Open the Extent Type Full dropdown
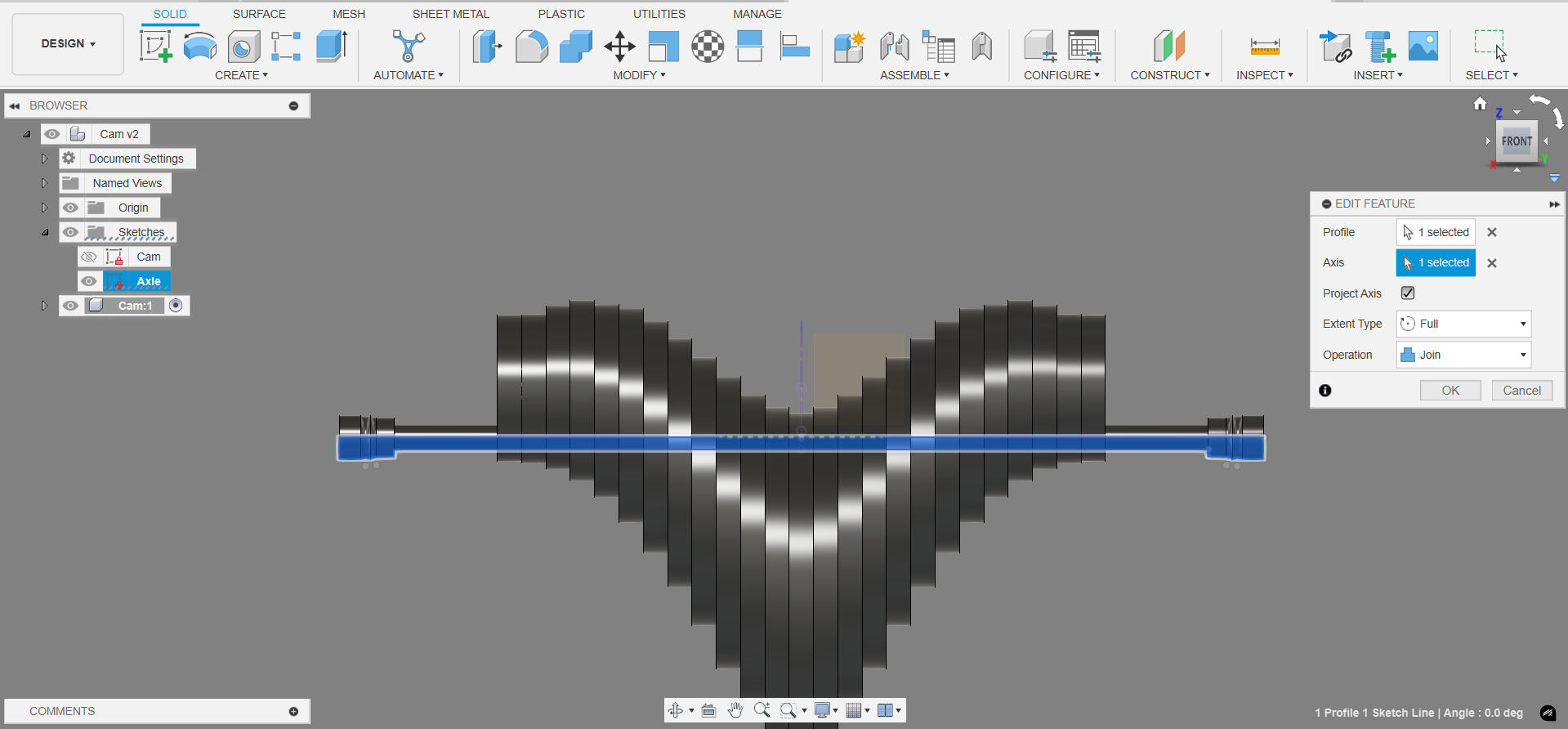The height and width of the screenshot is (729, 1568). coord(1463,324)
